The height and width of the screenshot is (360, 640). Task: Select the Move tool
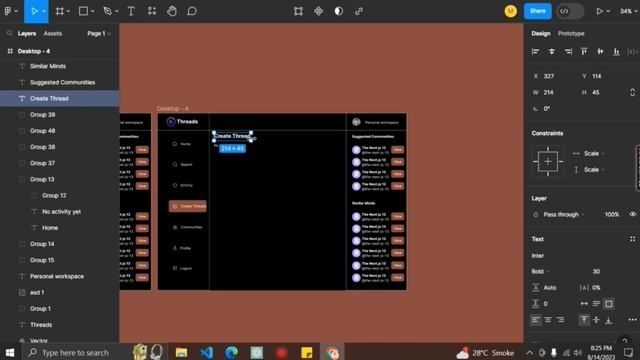tap(34, 11)
